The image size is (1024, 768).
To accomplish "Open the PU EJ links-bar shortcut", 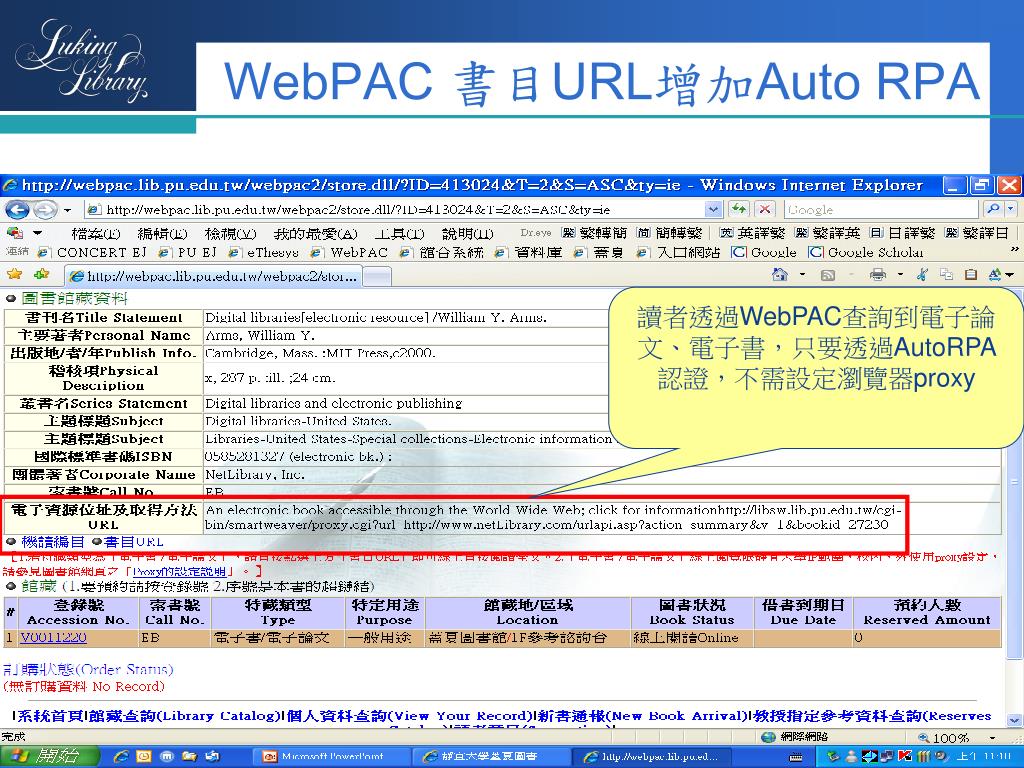I will pyautogui.click(x=187, y=253).
